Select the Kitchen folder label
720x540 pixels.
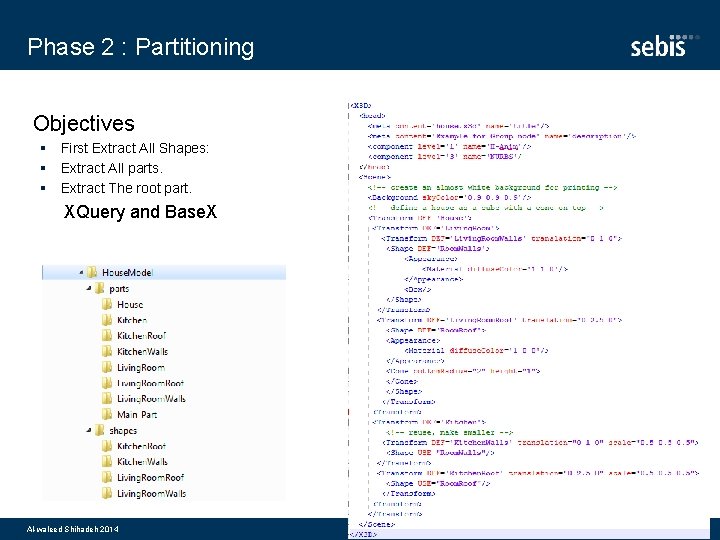pos(132,320)
